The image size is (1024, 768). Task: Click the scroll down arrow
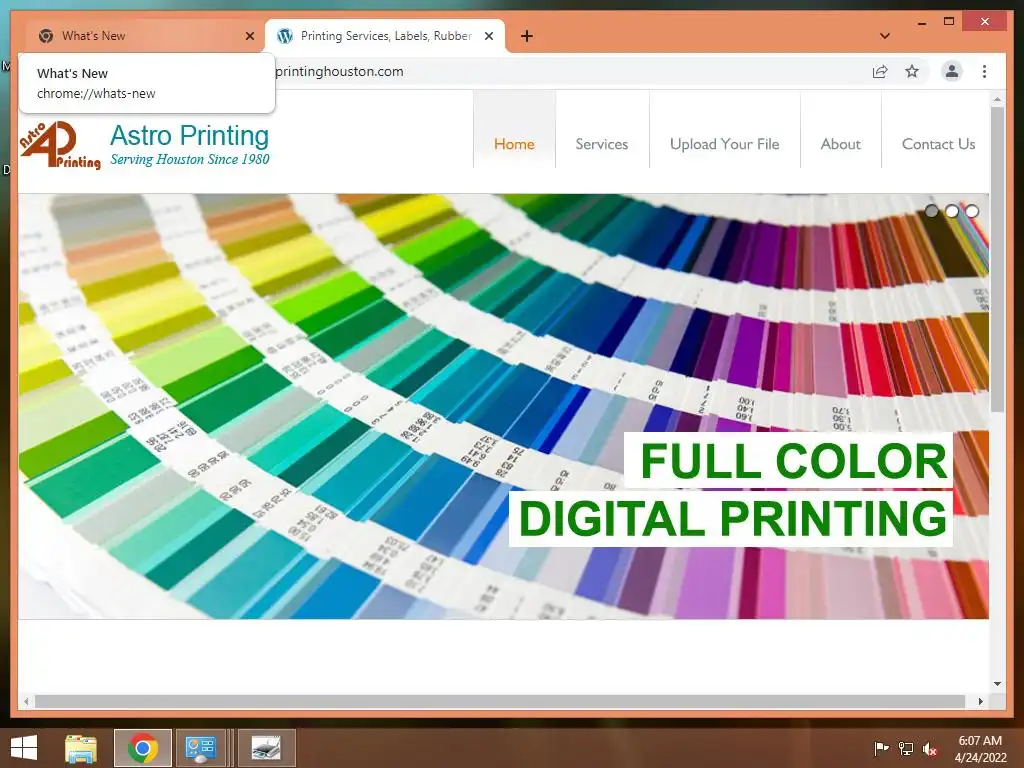click(997, 684)
